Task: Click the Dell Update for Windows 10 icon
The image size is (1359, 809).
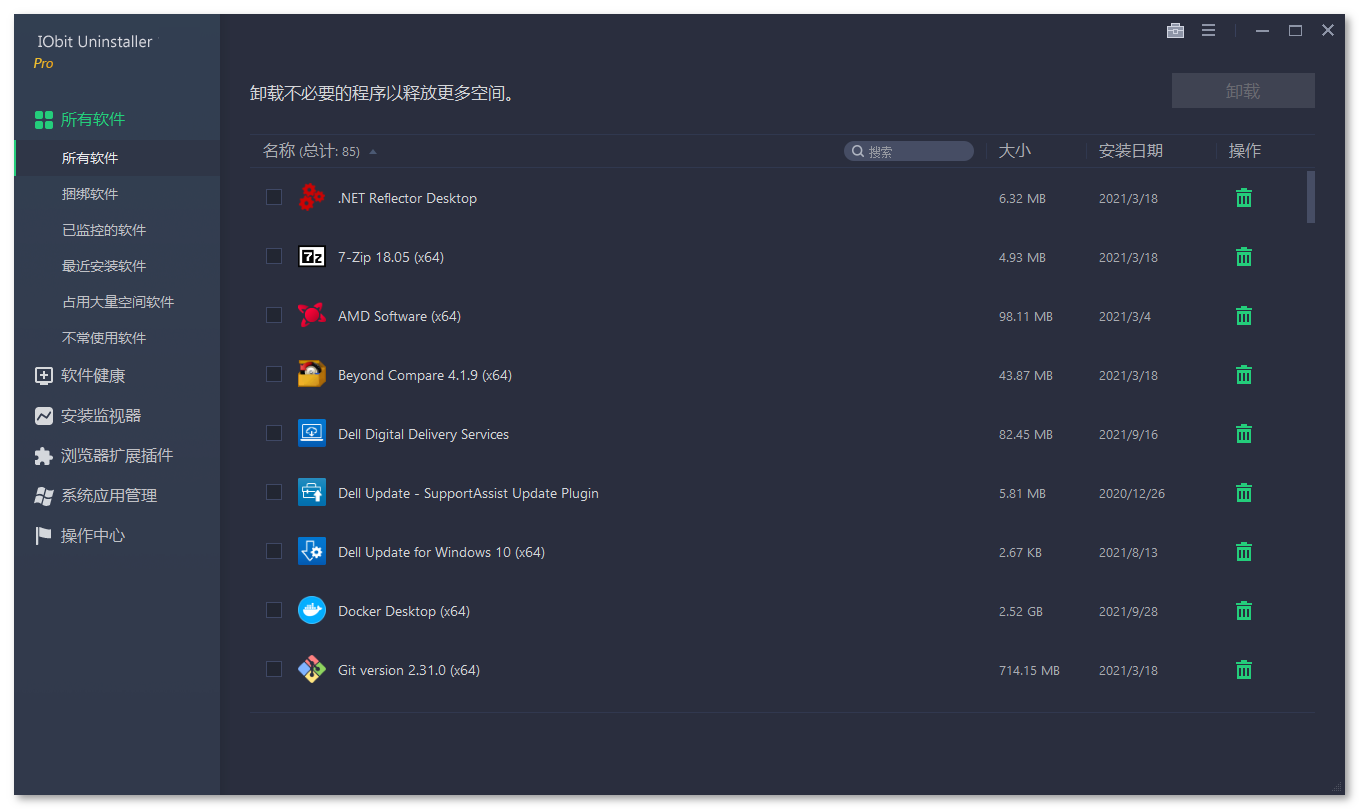Action: 312,551
